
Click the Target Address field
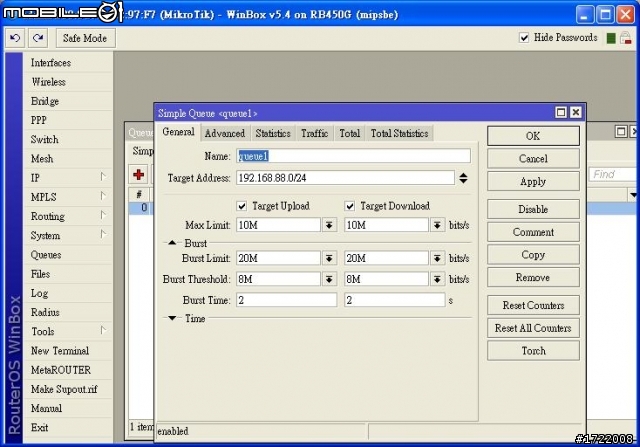pos(345,178)
